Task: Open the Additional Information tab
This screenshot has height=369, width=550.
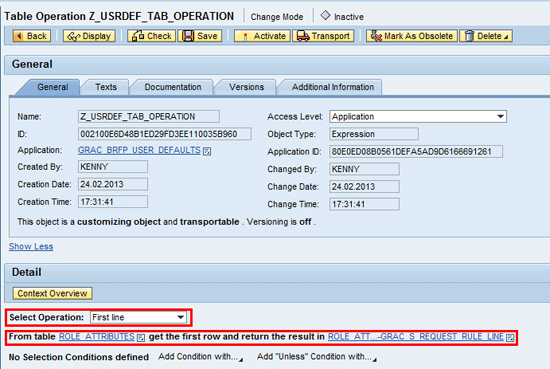Action: [333, 87]
